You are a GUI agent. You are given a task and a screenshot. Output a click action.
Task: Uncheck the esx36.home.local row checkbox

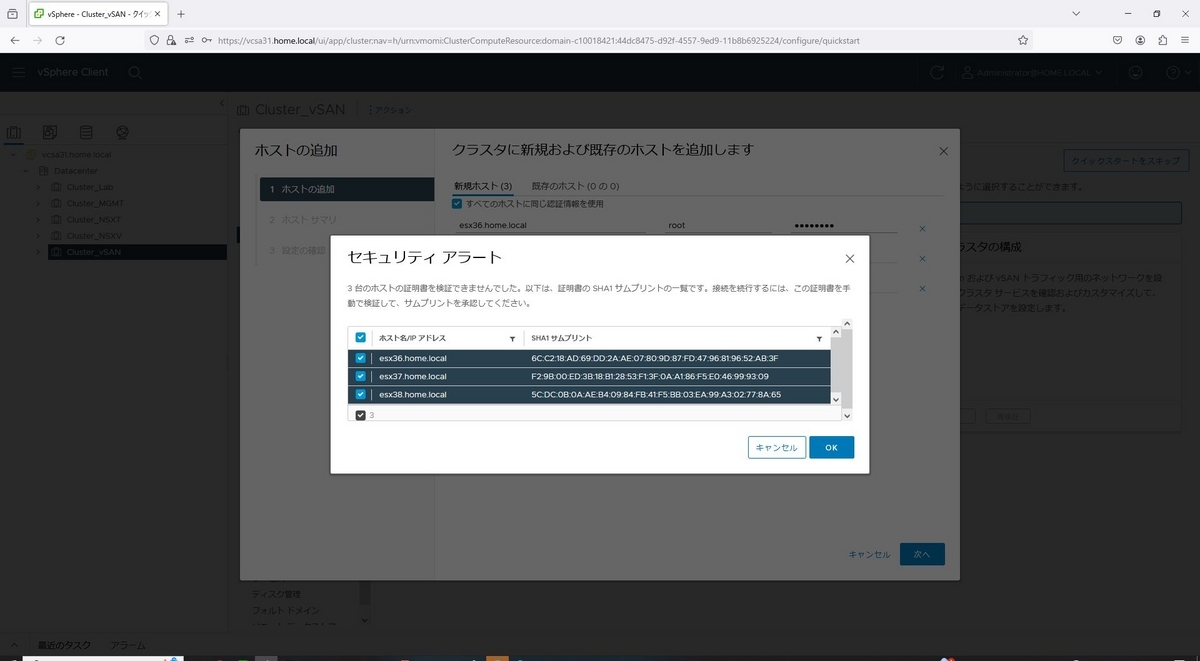click(360, 358)
